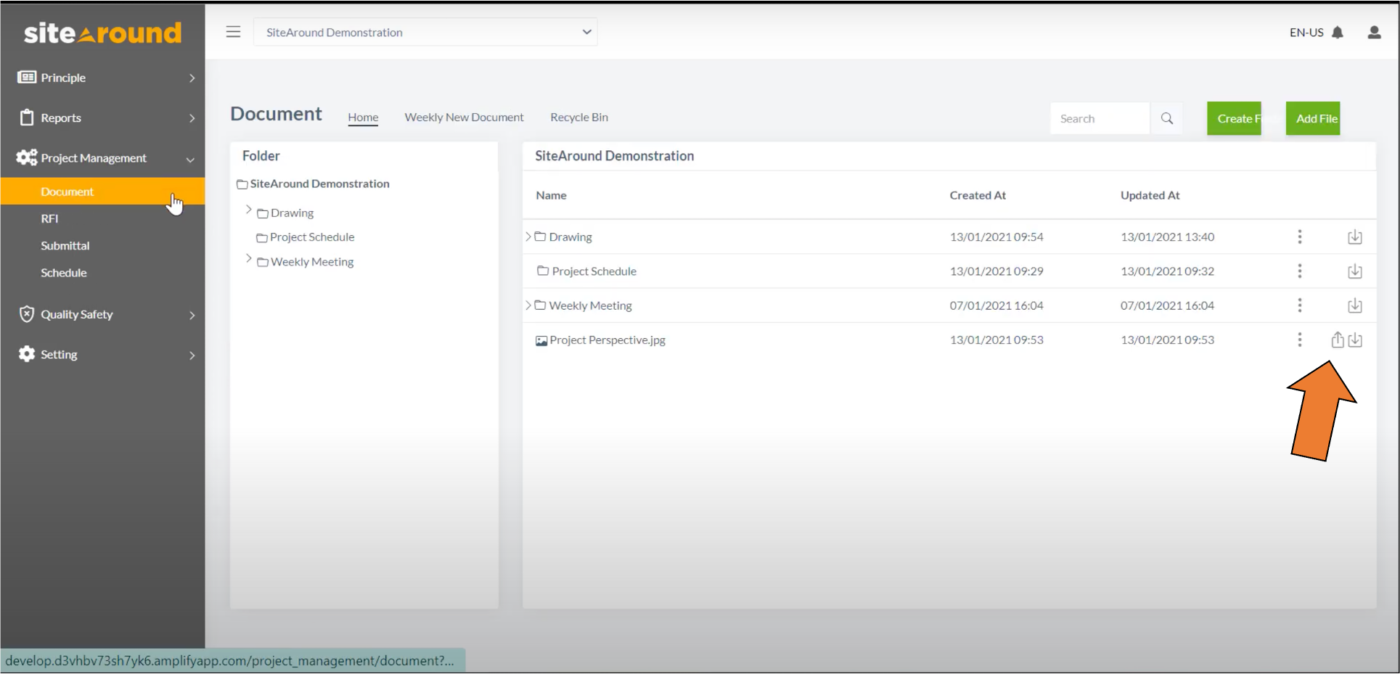Viewport: 1400px width, 674px height.
Task: Switch to the Weekly New Document tab
Action: [464, 117]
